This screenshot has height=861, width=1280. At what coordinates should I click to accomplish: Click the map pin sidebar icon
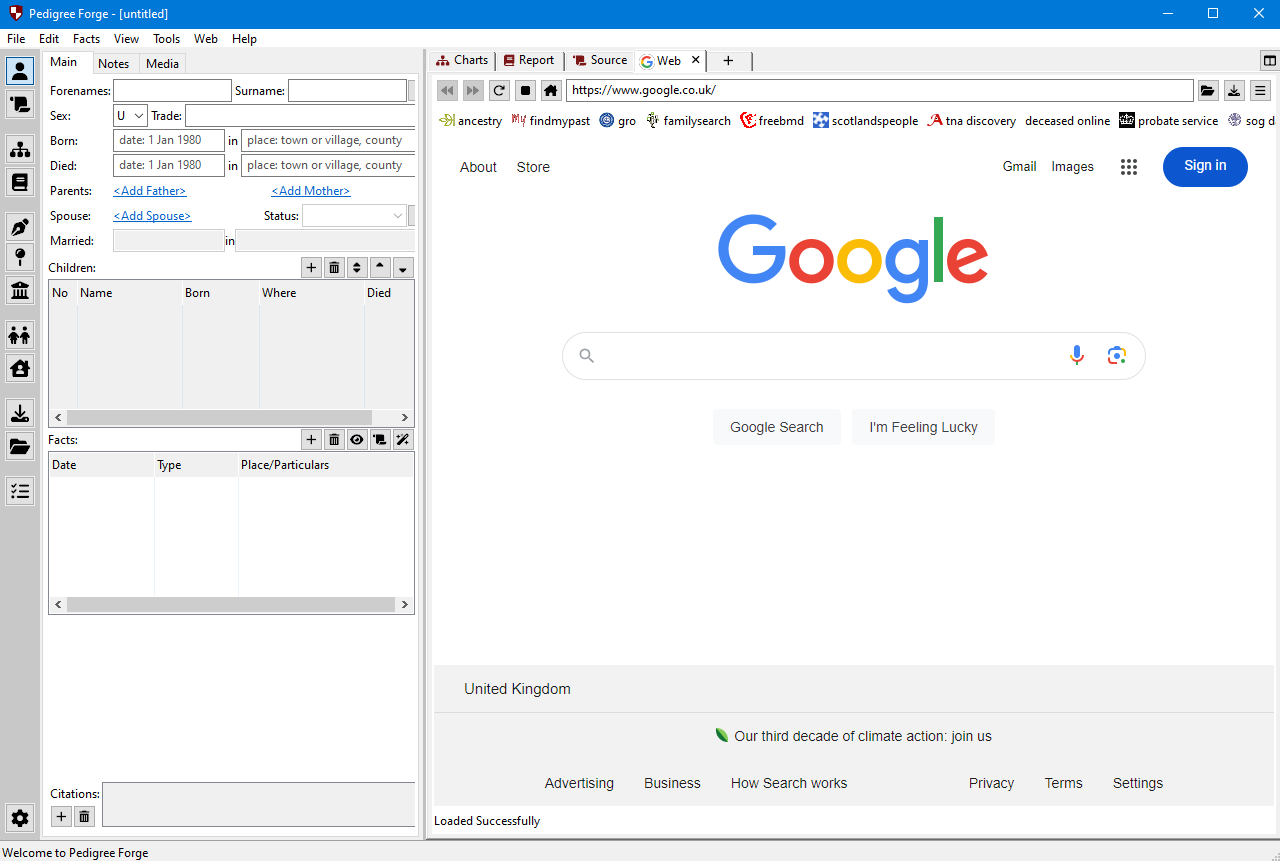pos(20,258)
